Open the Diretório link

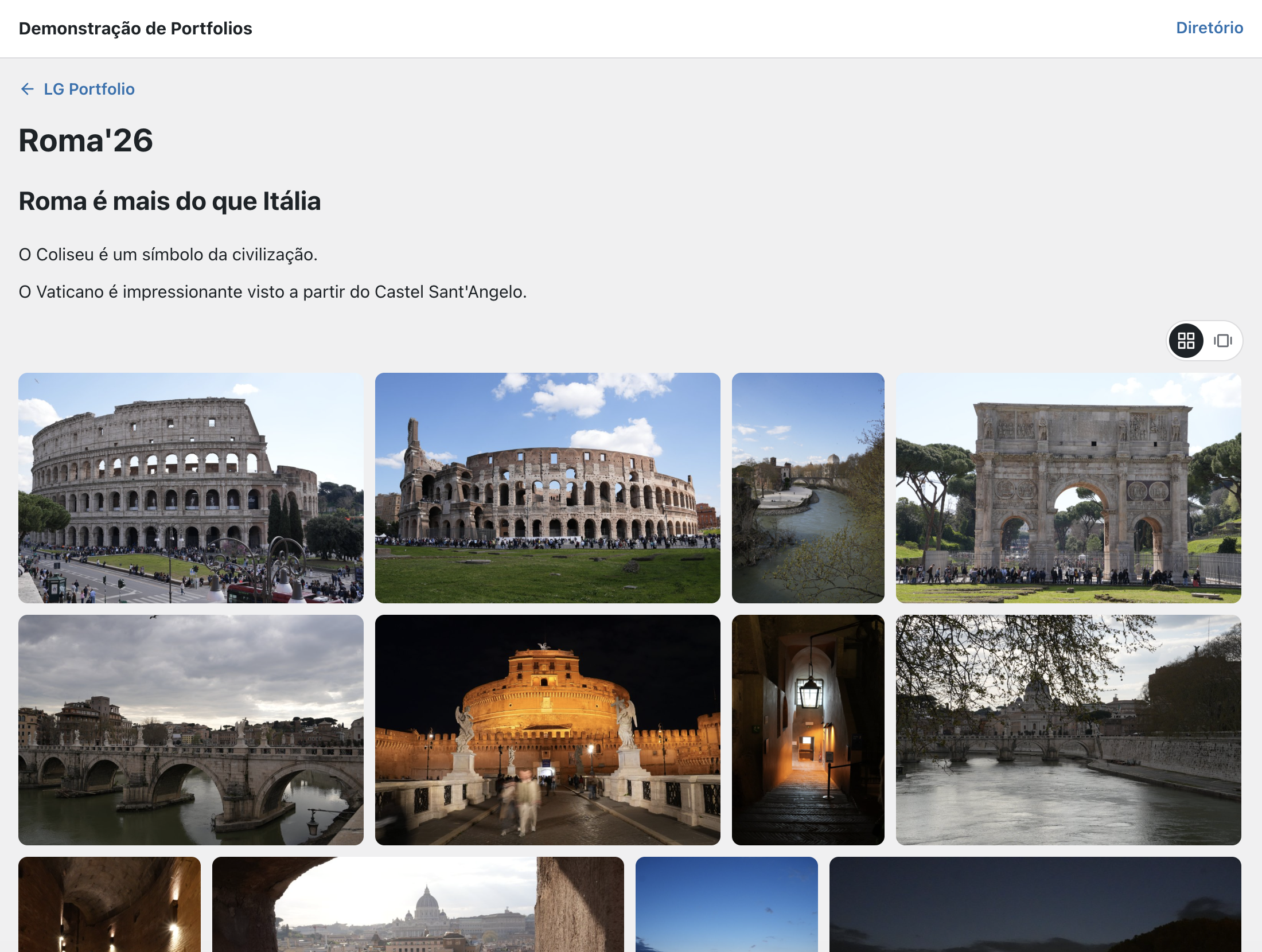[x=1209, y=28]
